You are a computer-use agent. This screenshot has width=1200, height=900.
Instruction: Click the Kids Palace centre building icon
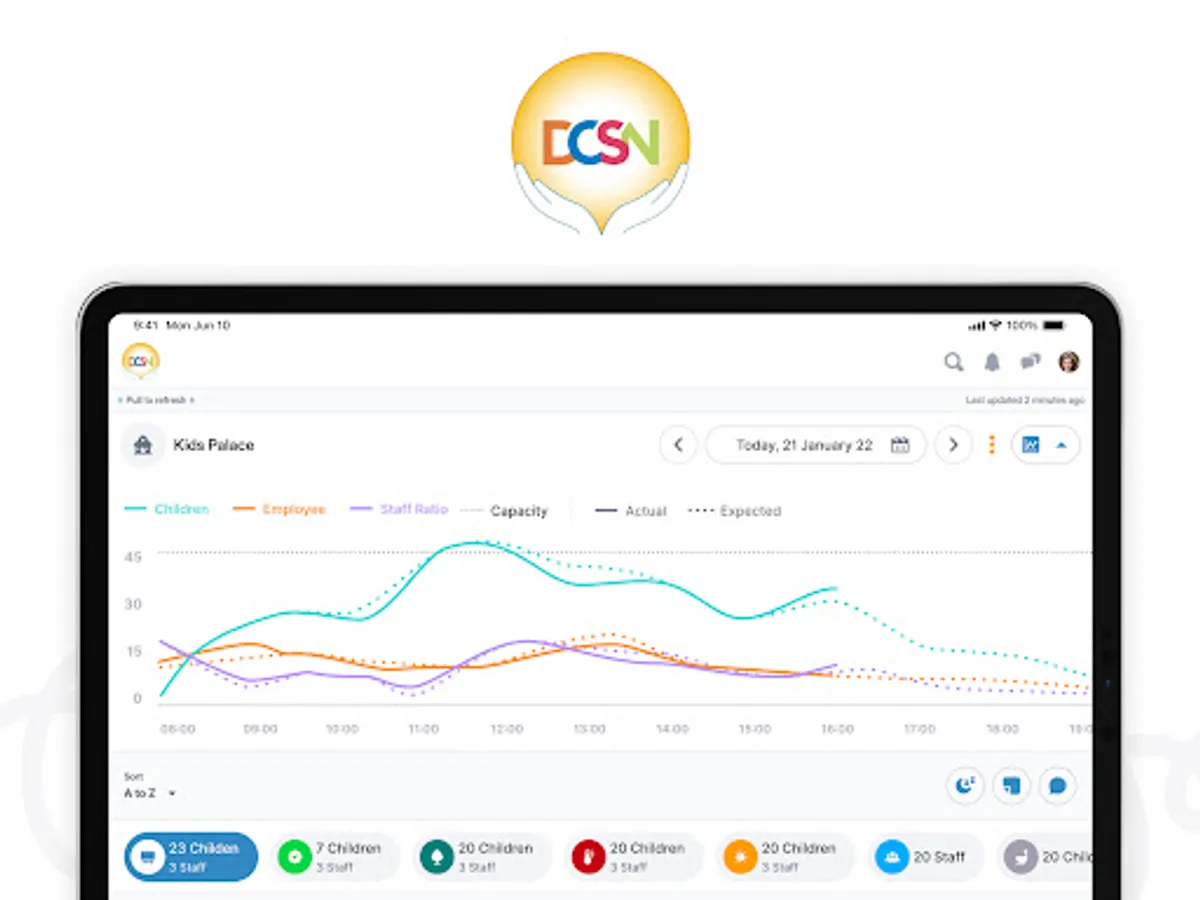tap(143, 445)
